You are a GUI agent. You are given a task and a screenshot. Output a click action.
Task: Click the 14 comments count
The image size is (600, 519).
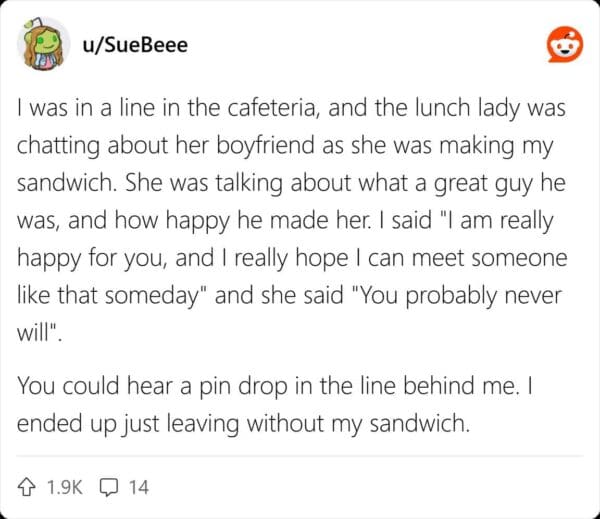(x=139, y=487)
